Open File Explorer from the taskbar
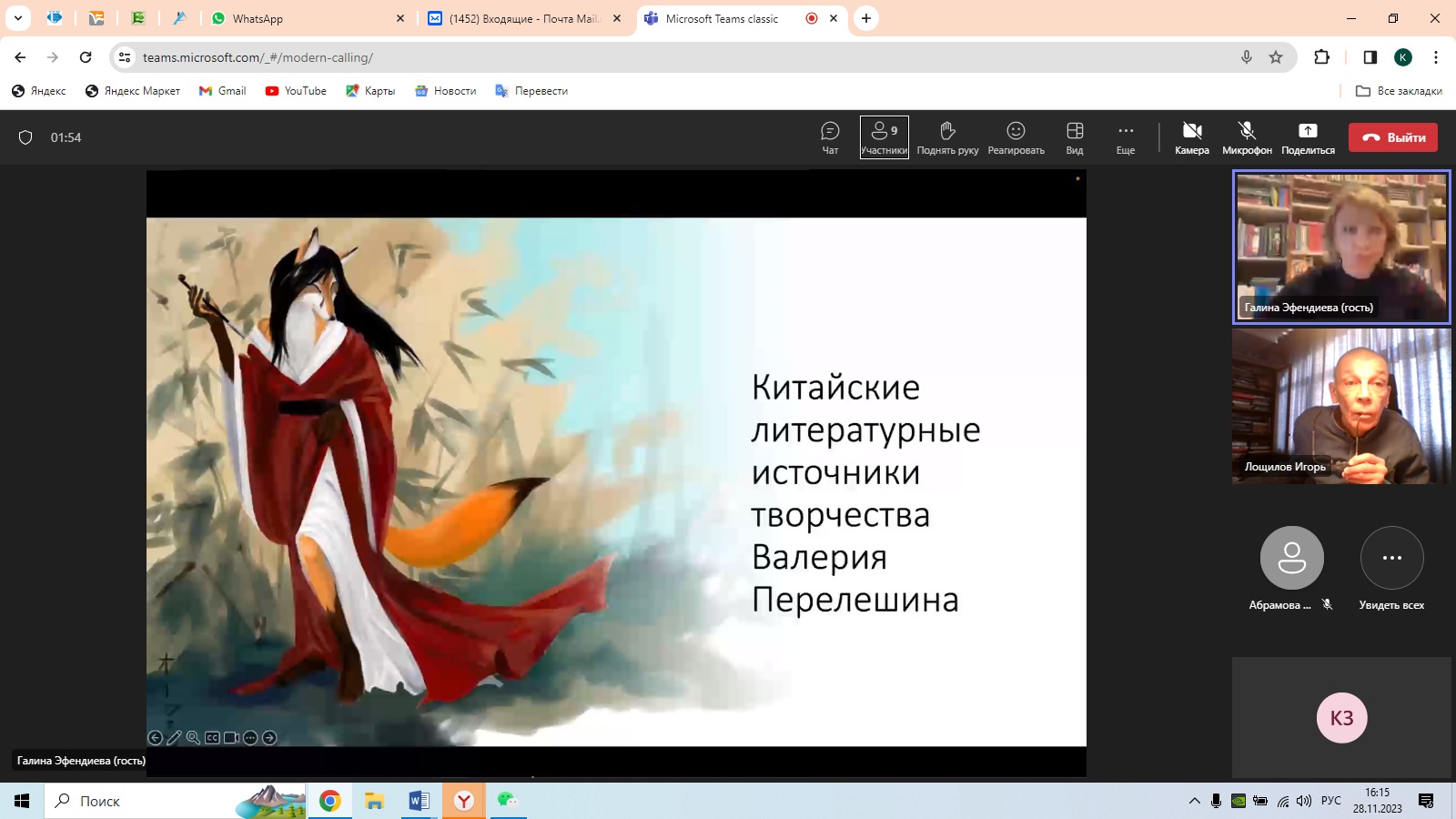Image resolution: width=1456 pixels, height=819 pixels. 374,801
